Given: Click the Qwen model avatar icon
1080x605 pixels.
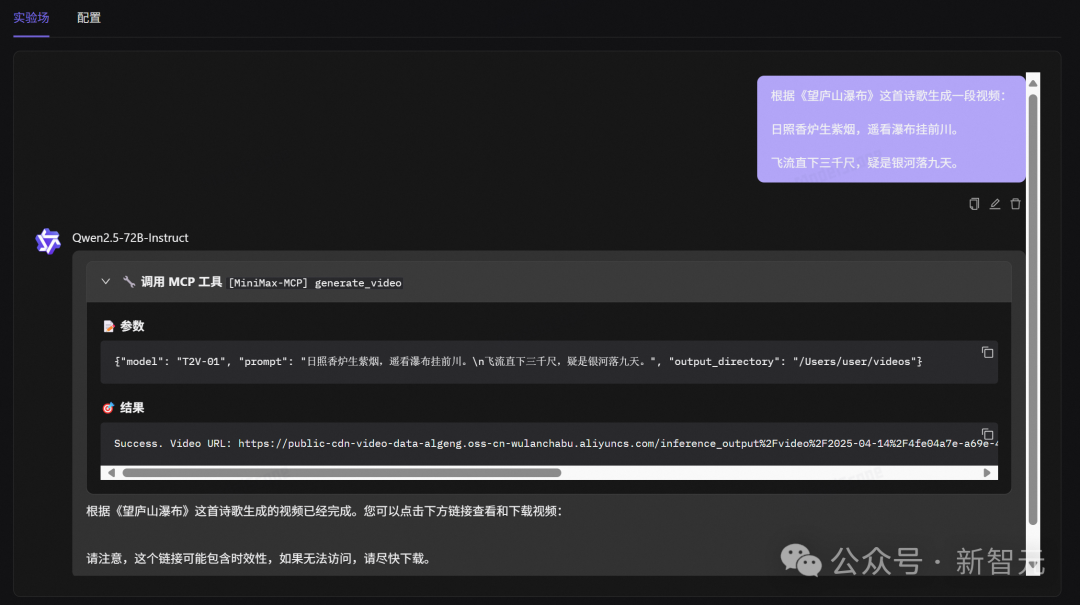Looking at the screenshot, I should (48, 241).
